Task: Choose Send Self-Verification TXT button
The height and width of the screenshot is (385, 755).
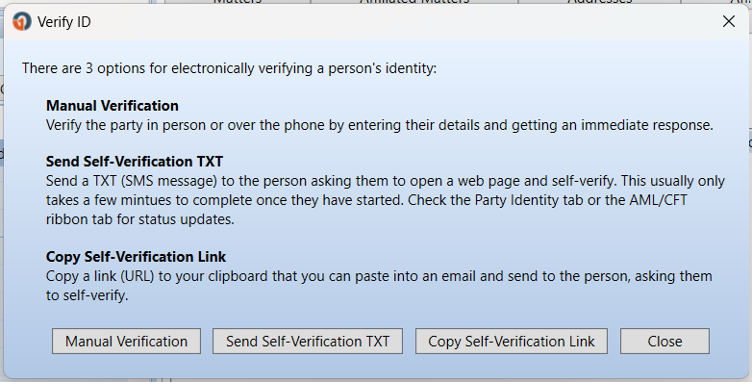Action: 308,341
